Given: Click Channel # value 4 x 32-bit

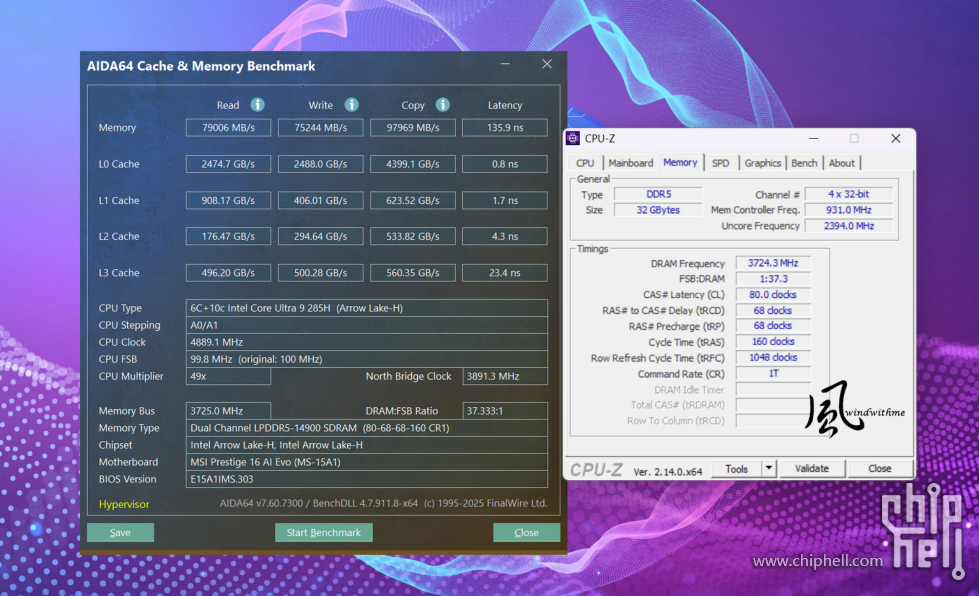Looking at the screenshot, I should click(849, 194).
